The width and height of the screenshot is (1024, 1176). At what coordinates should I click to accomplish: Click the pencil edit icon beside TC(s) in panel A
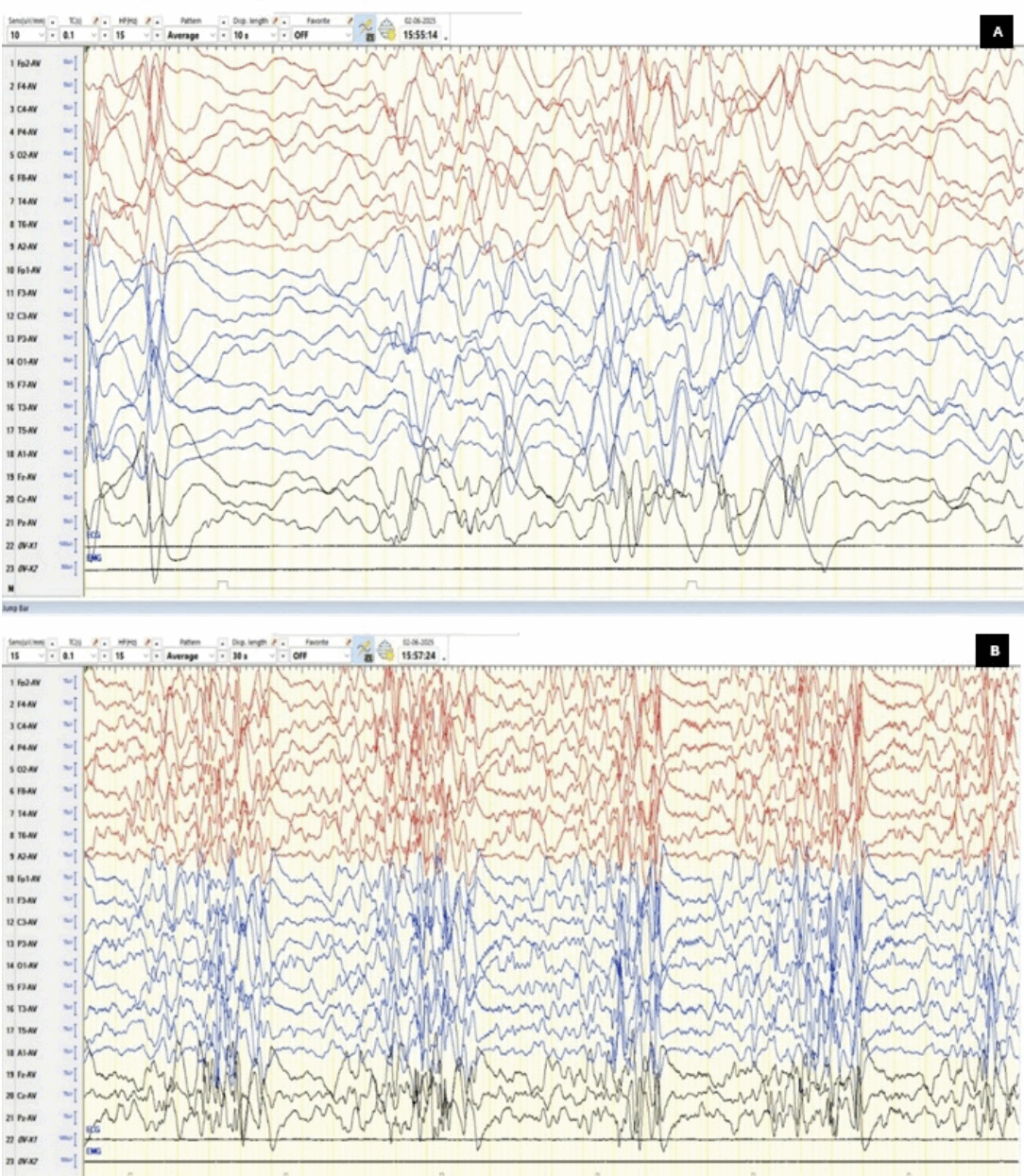[95, 20]
